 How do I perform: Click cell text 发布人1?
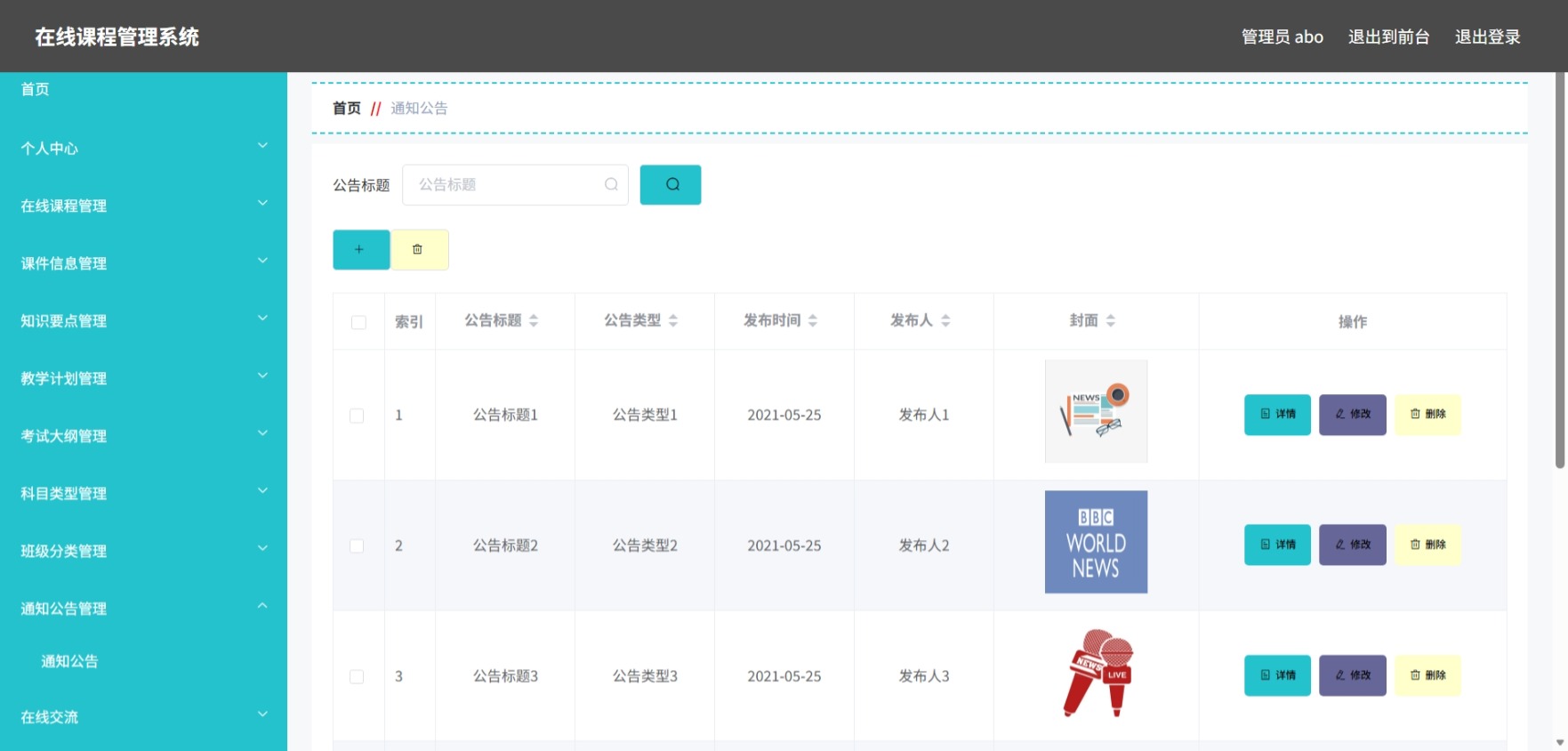coord(924,415)
